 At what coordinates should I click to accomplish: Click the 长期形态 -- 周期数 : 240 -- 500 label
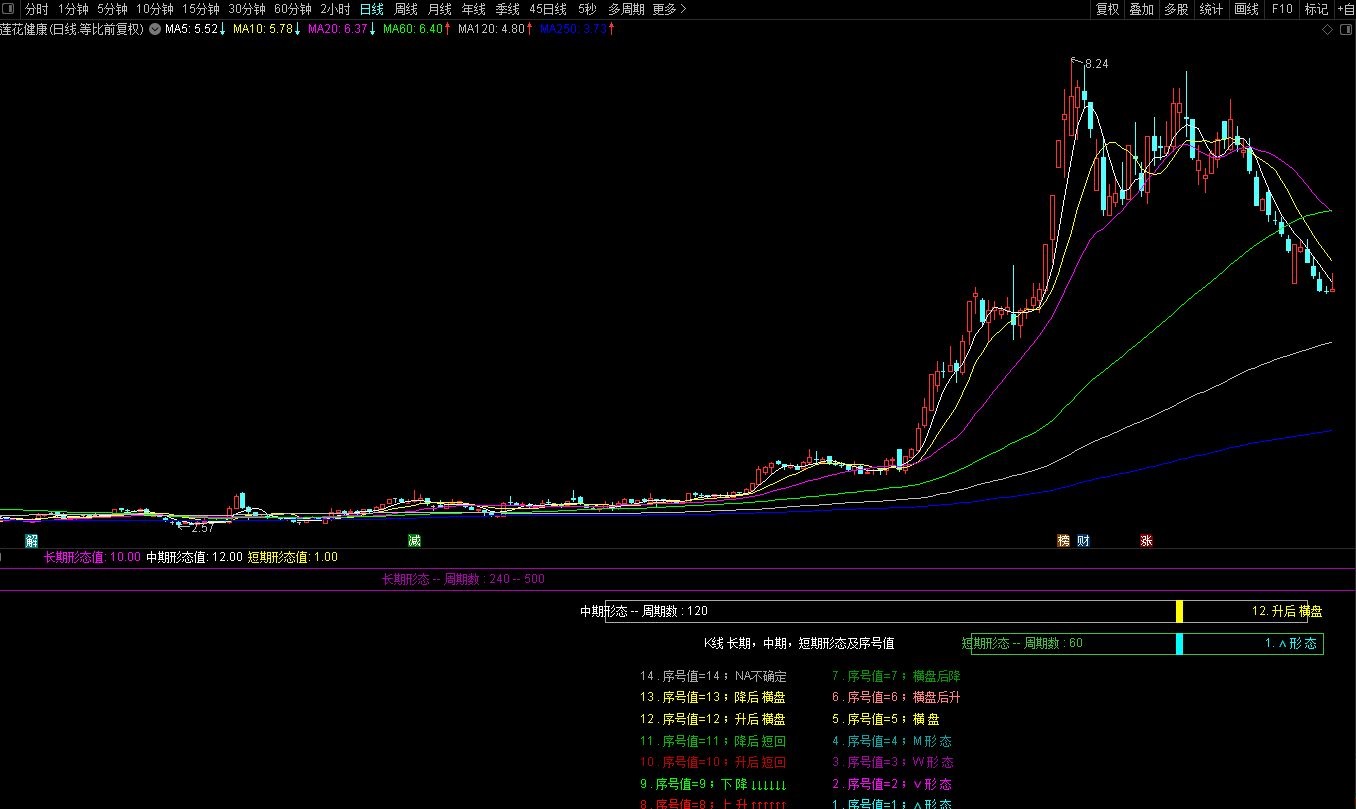pos(463,579)
